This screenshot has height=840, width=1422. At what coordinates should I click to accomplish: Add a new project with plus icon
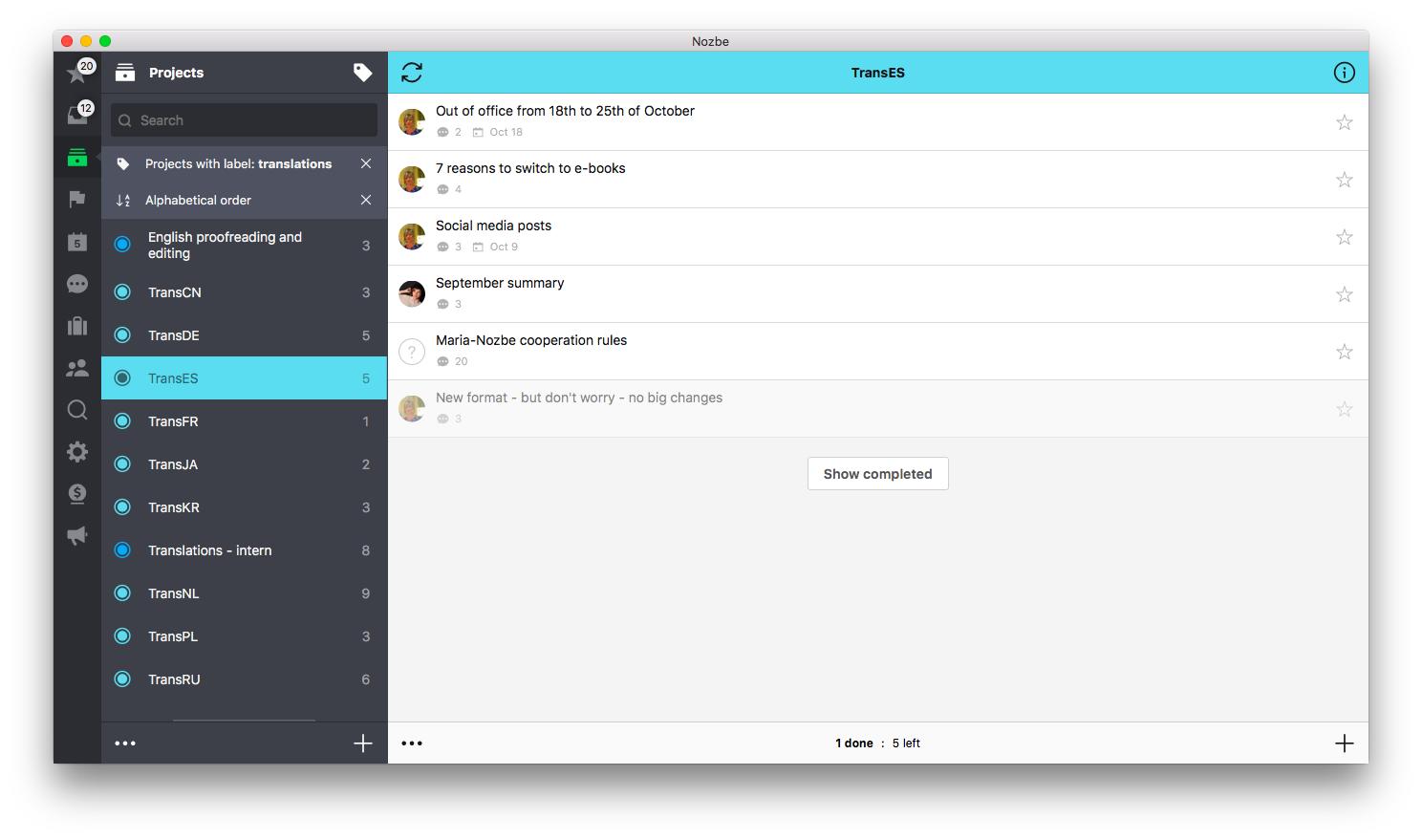click(x=363, y=743)
